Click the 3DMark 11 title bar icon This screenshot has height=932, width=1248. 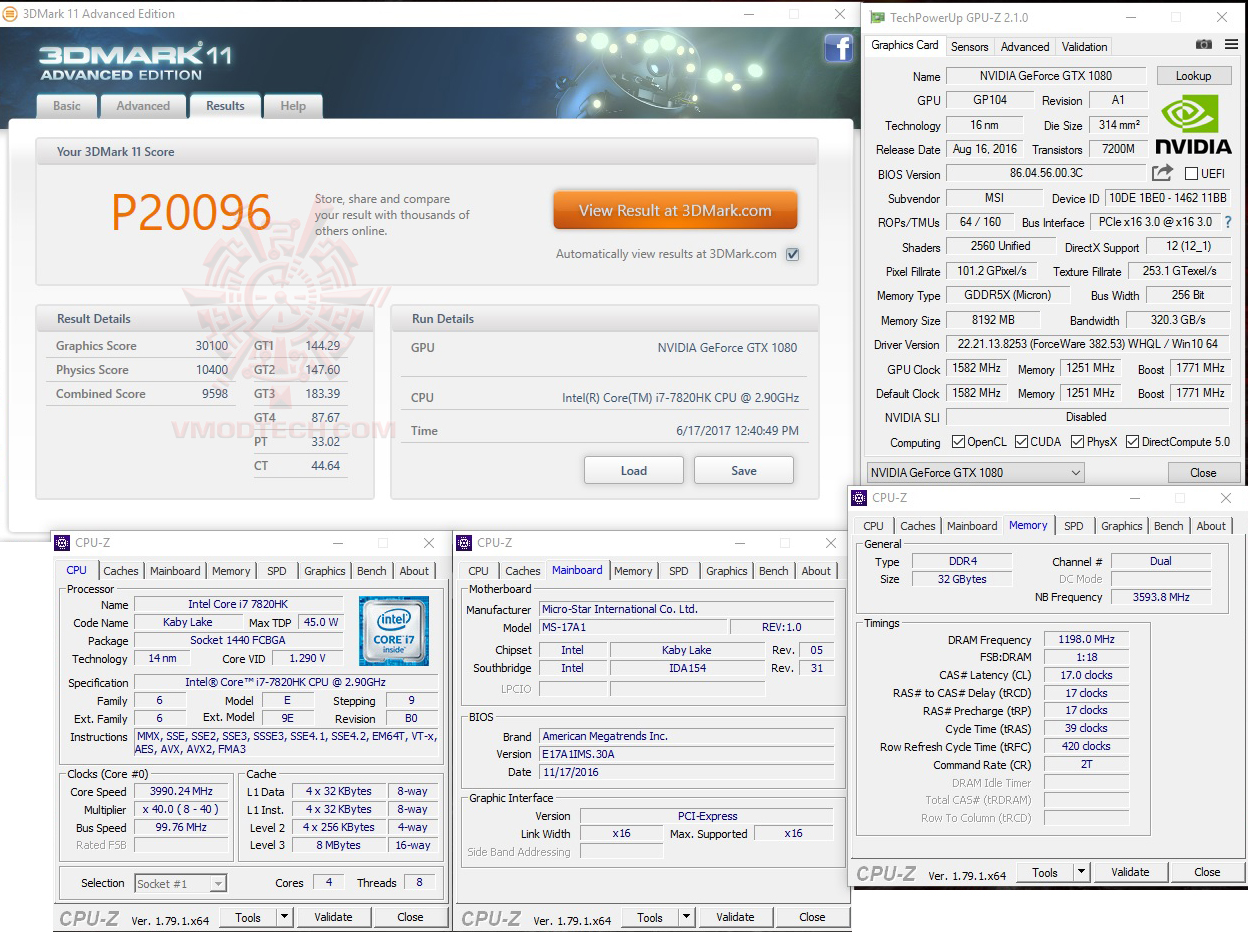(10, 14)
